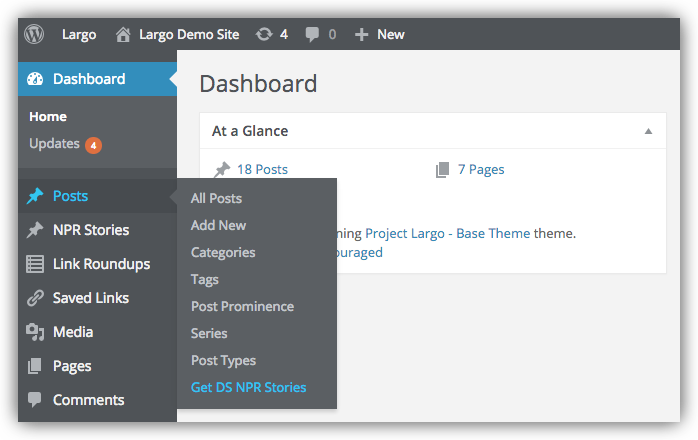
Task: Select Tags from Posts submenu
Action: pyautogui.click(x=205, y=280)
